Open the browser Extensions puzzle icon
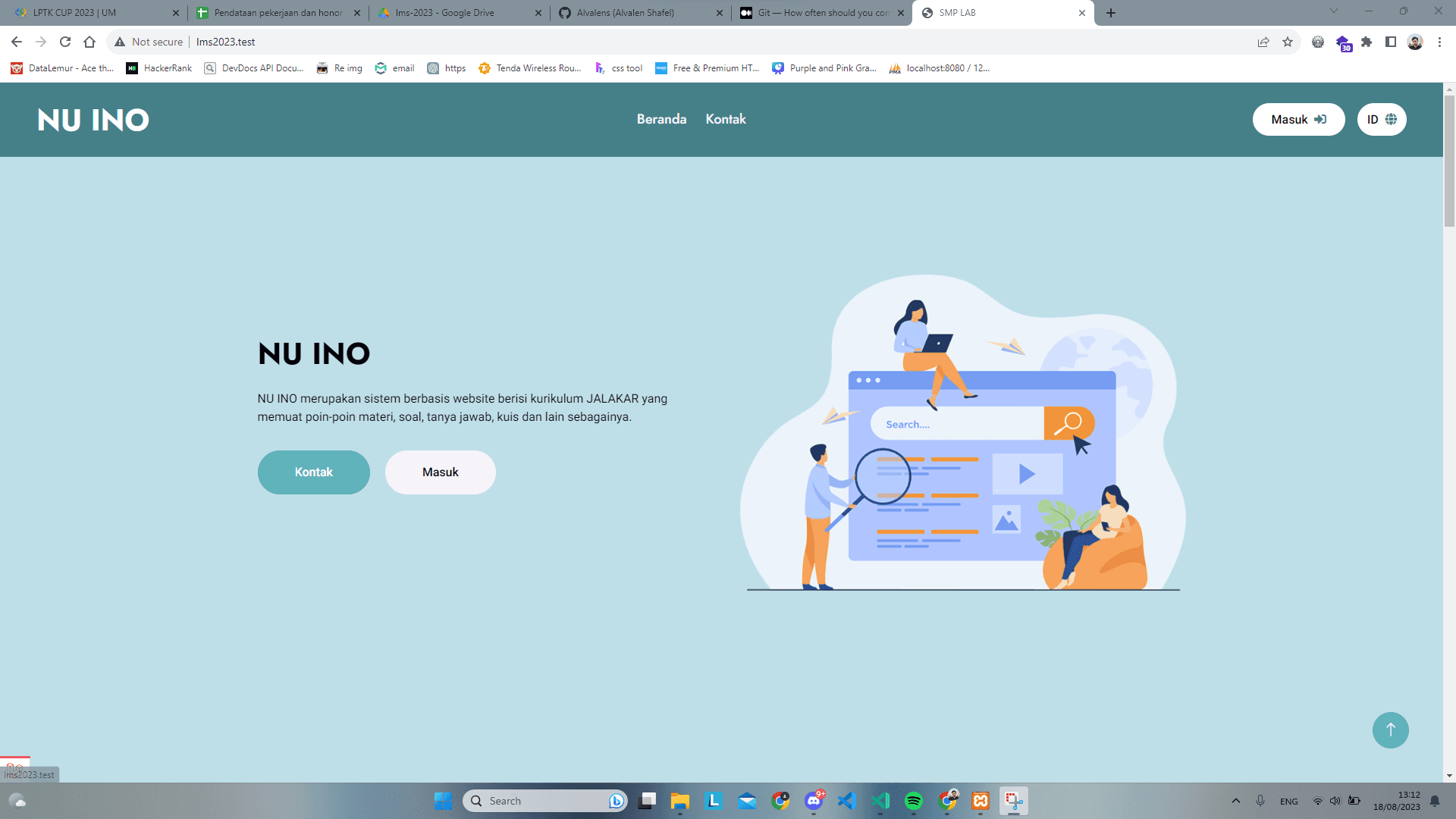The image size is (1456, 819). (x=1367, y=42)
